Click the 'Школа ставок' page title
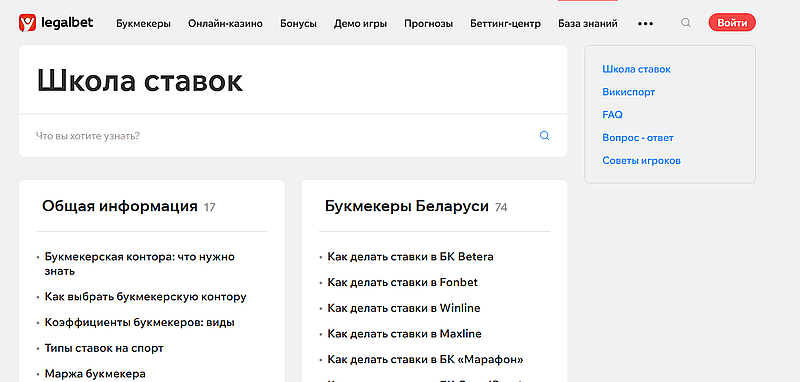 click(x=140, y=80)
